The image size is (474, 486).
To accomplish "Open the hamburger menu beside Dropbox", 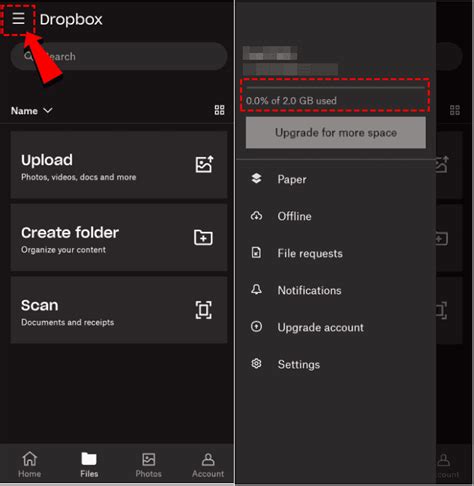I will point(18,19).
